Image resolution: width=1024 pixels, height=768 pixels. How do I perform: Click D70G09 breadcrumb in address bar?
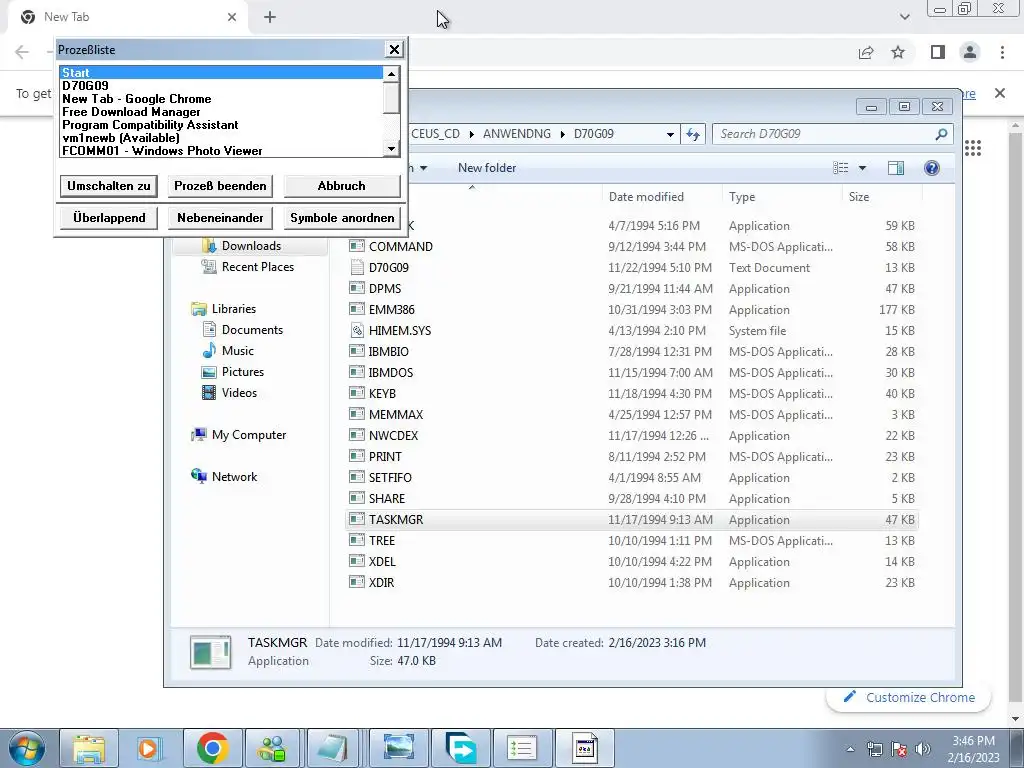[594, 134]
